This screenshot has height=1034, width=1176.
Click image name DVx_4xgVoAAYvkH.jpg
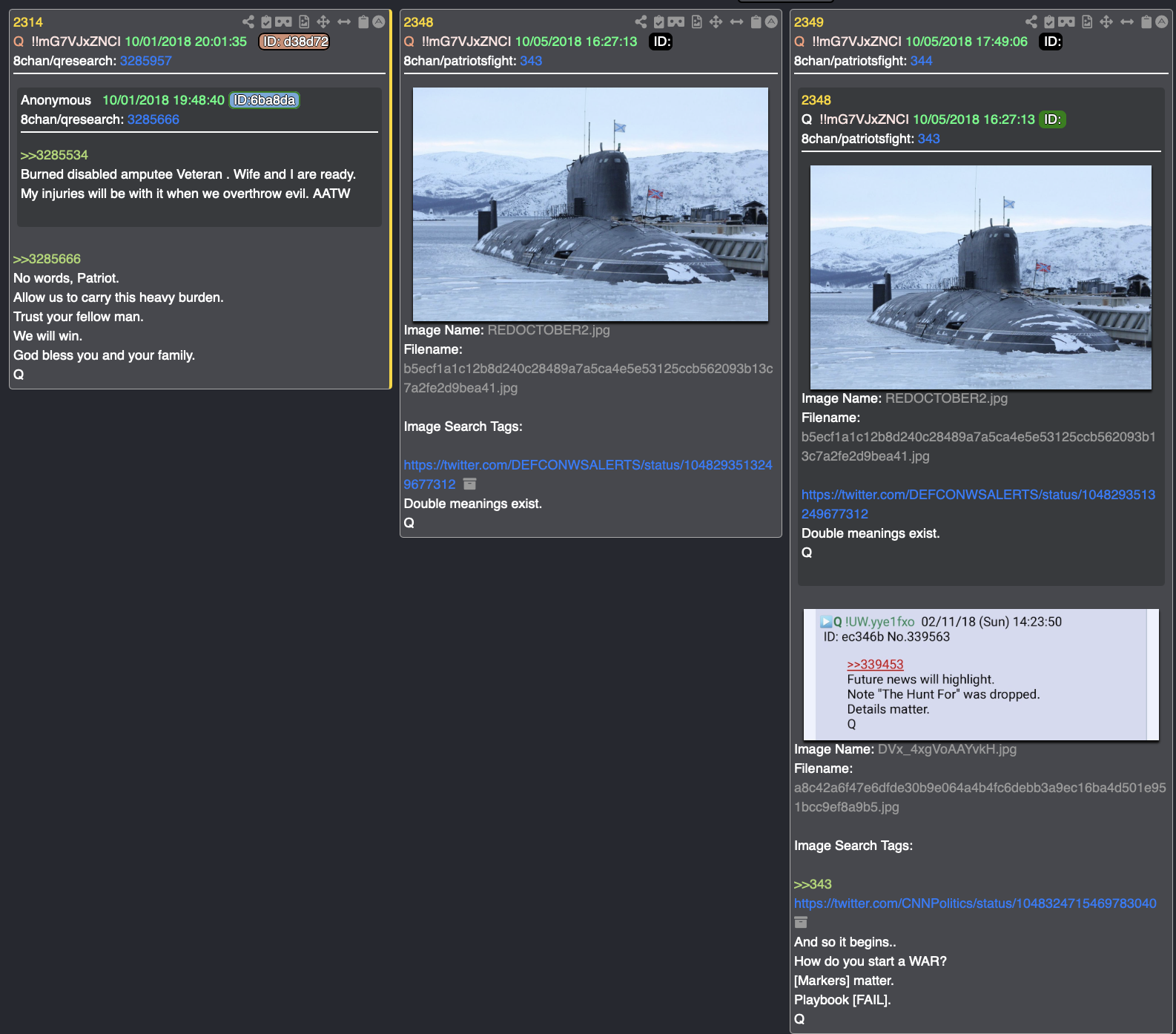[x=947, y=749]
